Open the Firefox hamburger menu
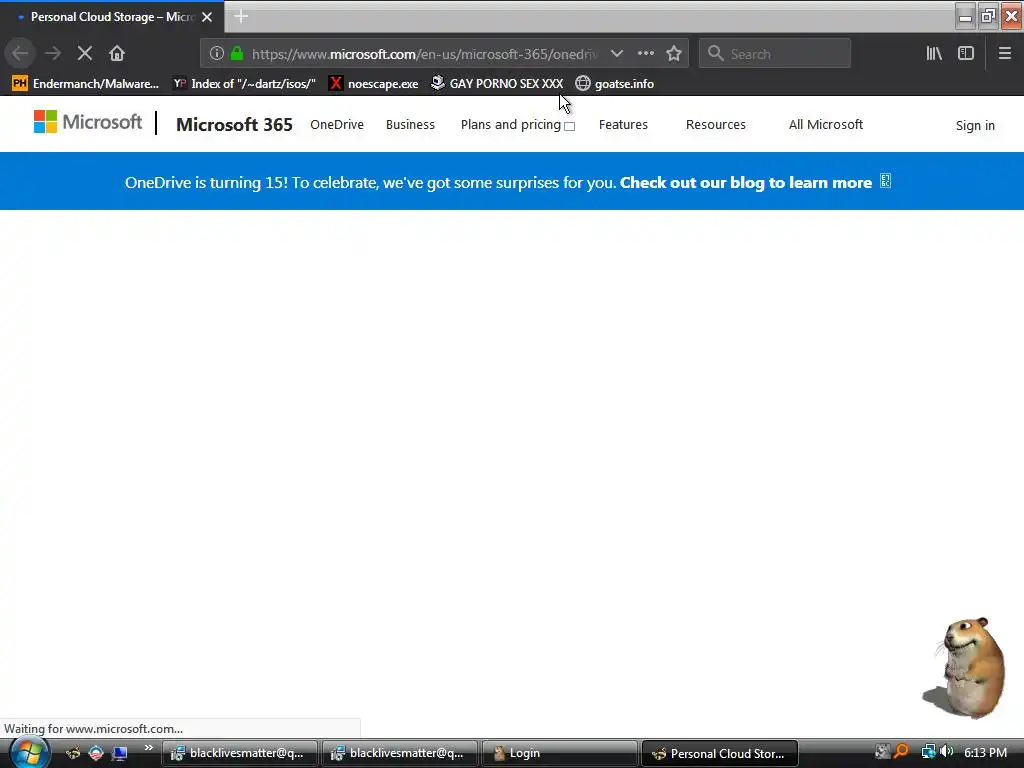 click(x=1004, y=54)
